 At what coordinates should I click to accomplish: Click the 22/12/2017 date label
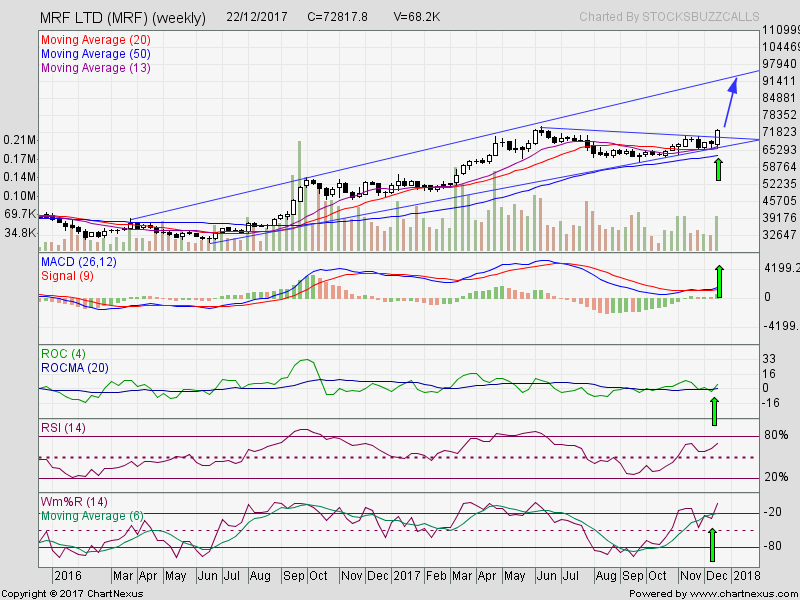[255, 17]
